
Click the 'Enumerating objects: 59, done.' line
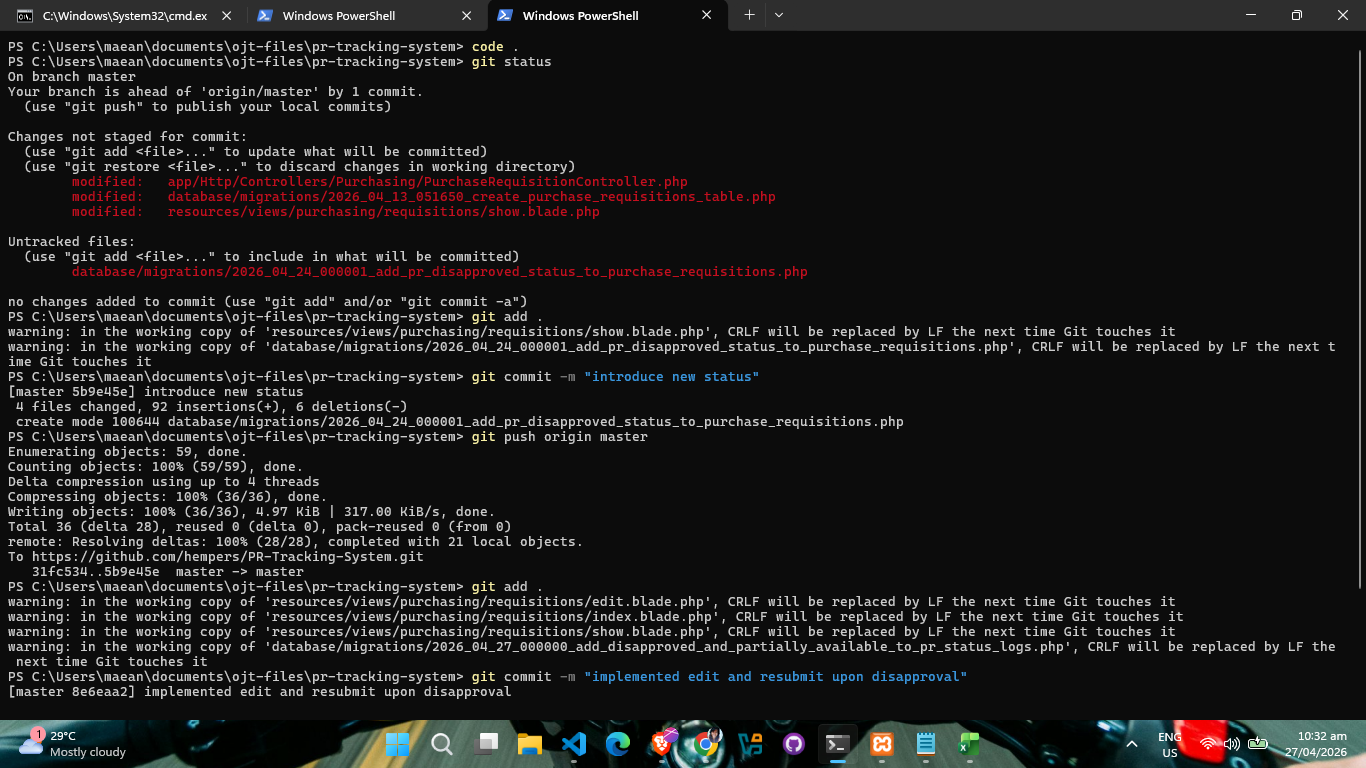pyautogui.click(x=128, y=452)
